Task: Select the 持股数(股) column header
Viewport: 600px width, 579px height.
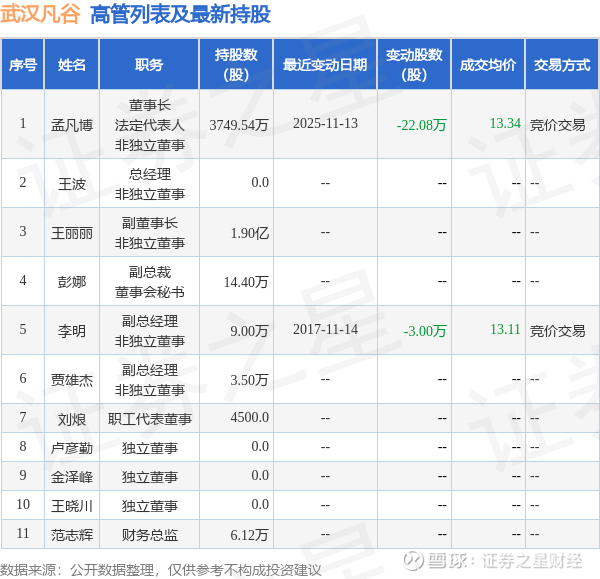Action: click(236, 64)
